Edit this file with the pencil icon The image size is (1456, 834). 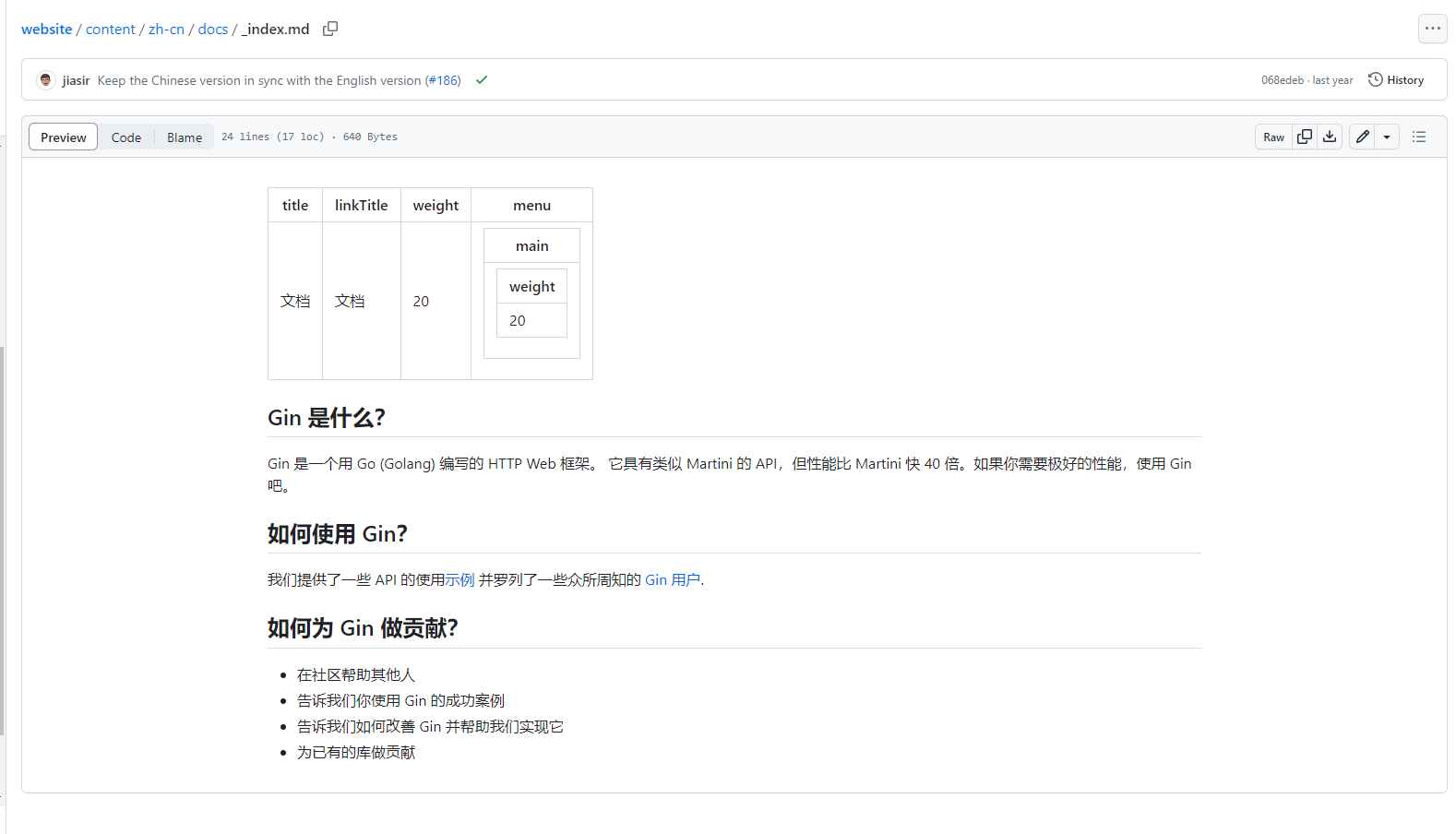1362,137
